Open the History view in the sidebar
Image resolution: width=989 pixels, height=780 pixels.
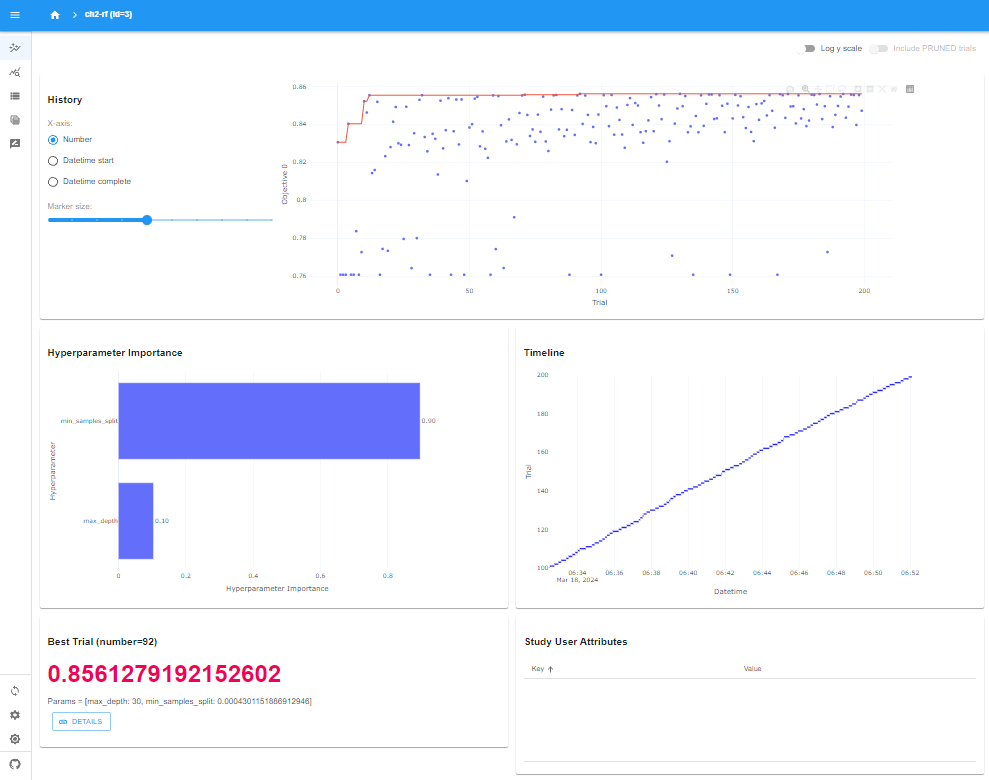[x=14, y=47]
